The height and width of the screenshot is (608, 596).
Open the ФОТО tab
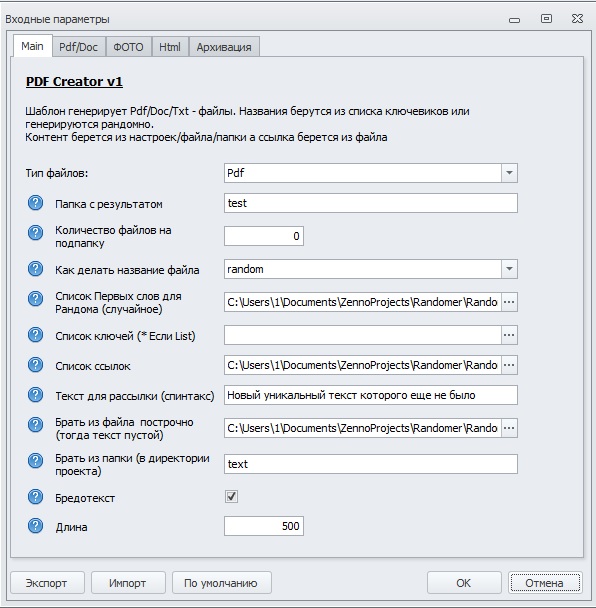128,47
